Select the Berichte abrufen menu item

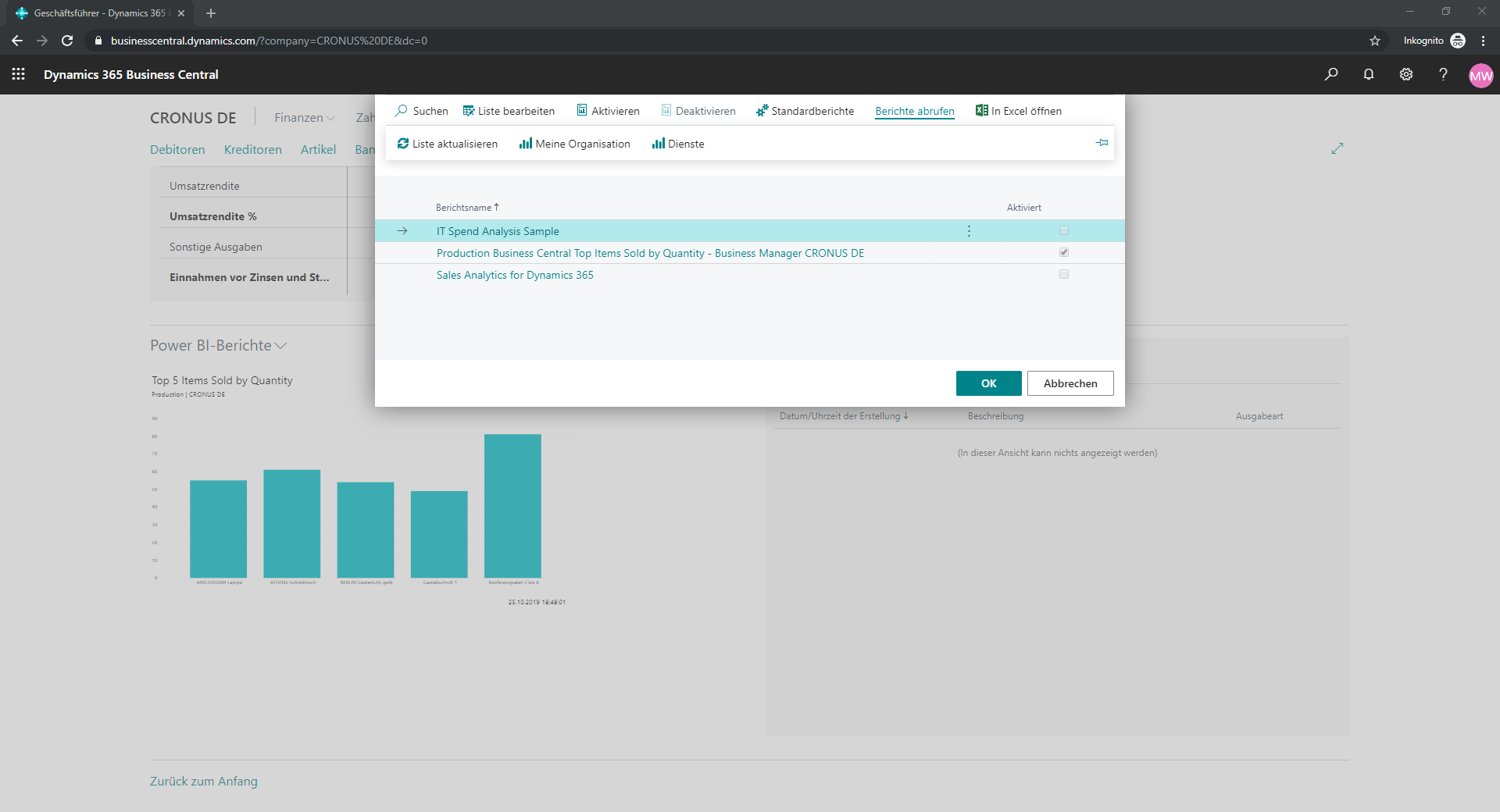(914, 111)
